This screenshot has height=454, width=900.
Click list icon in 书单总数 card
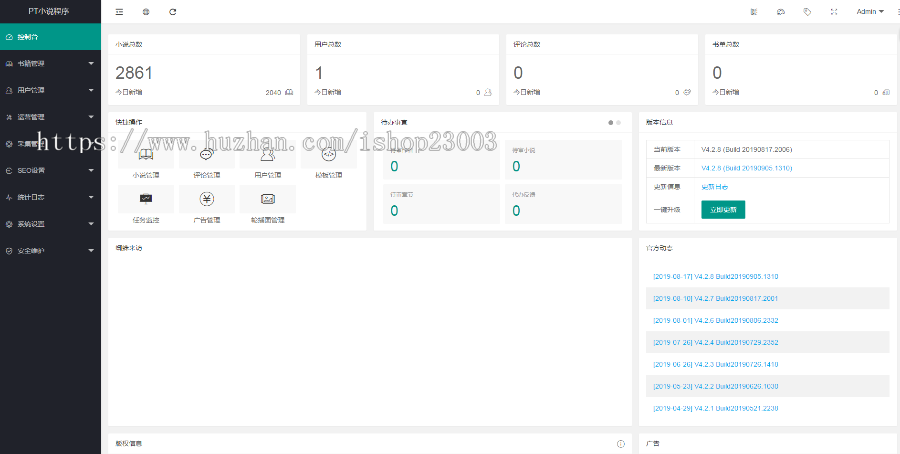tap(886, 92)
